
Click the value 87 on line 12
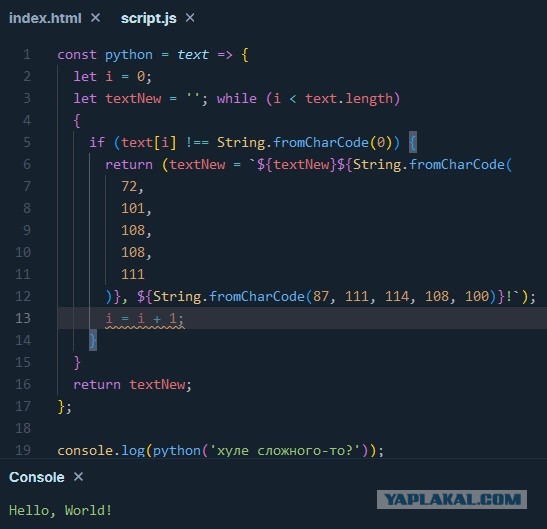(321, 297)
